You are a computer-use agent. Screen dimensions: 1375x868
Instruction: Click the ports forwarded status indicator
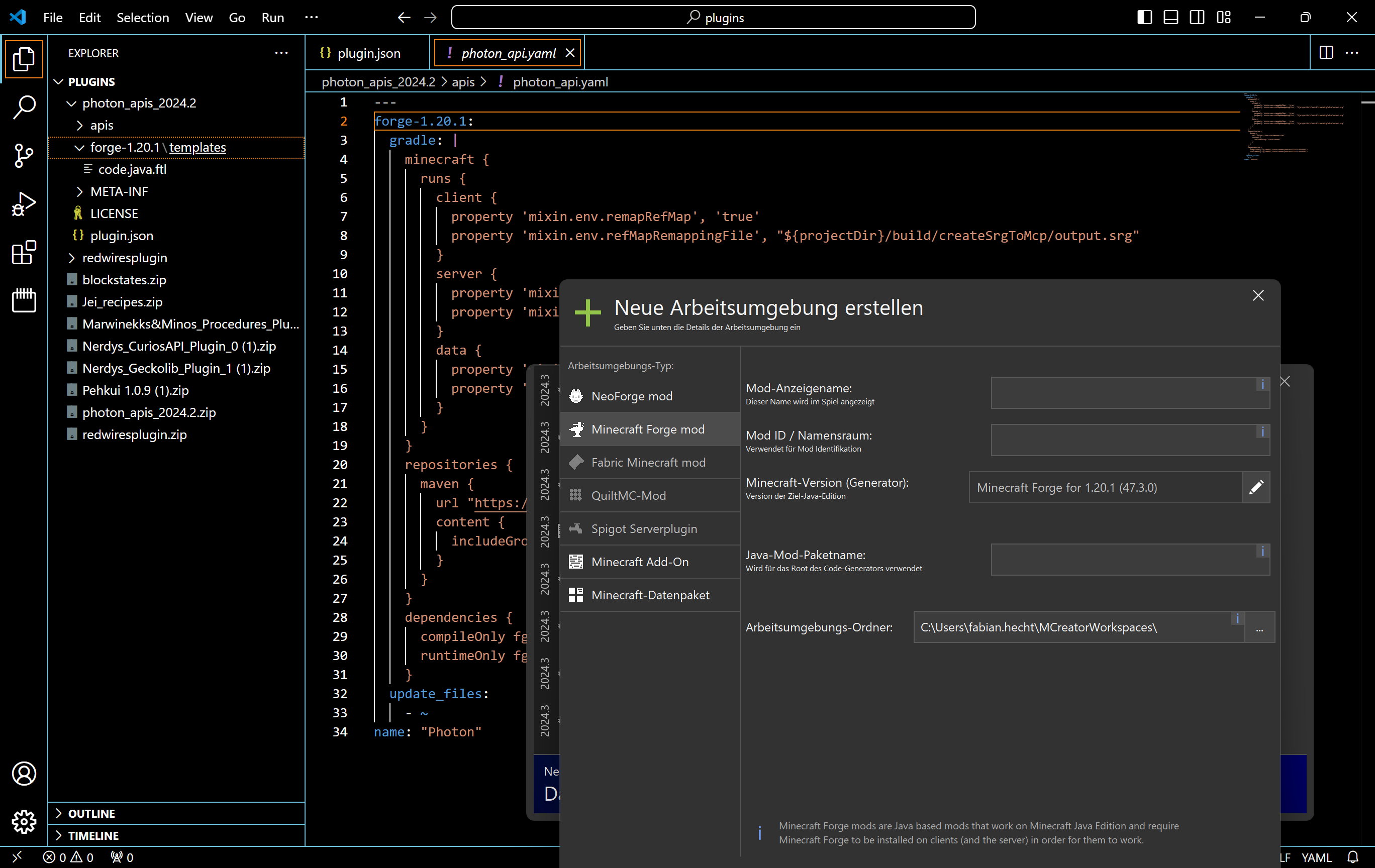pyautogui.click(x=122, y=857)
